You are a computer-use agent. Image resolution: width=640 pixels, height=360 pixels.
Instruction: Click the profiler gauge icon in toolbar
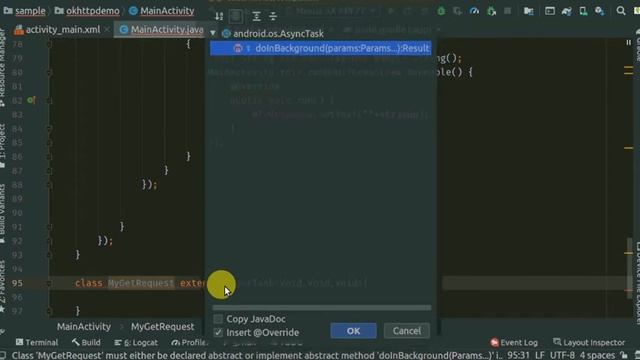[x=474, y=11]
